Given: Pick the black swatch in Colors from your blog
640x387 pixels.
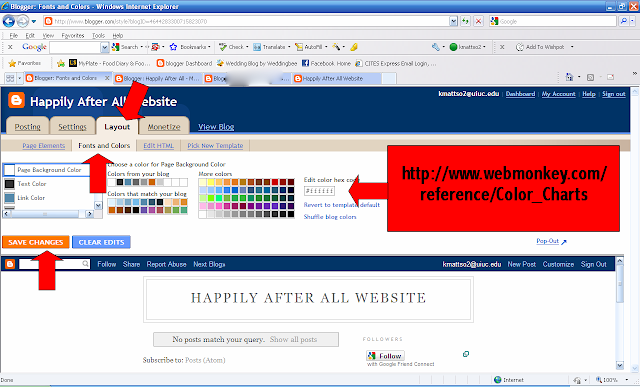Looking at the screenshot, I should 120,182.
